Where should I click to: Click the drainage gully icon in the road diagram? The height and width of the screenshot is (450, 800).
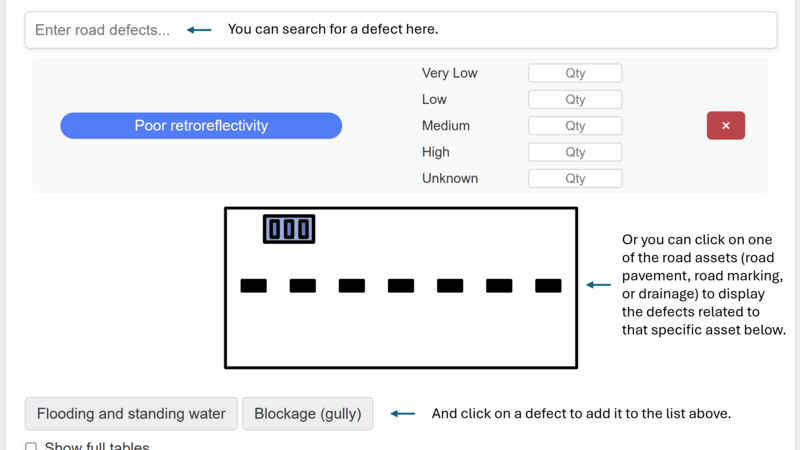(289, 229)
